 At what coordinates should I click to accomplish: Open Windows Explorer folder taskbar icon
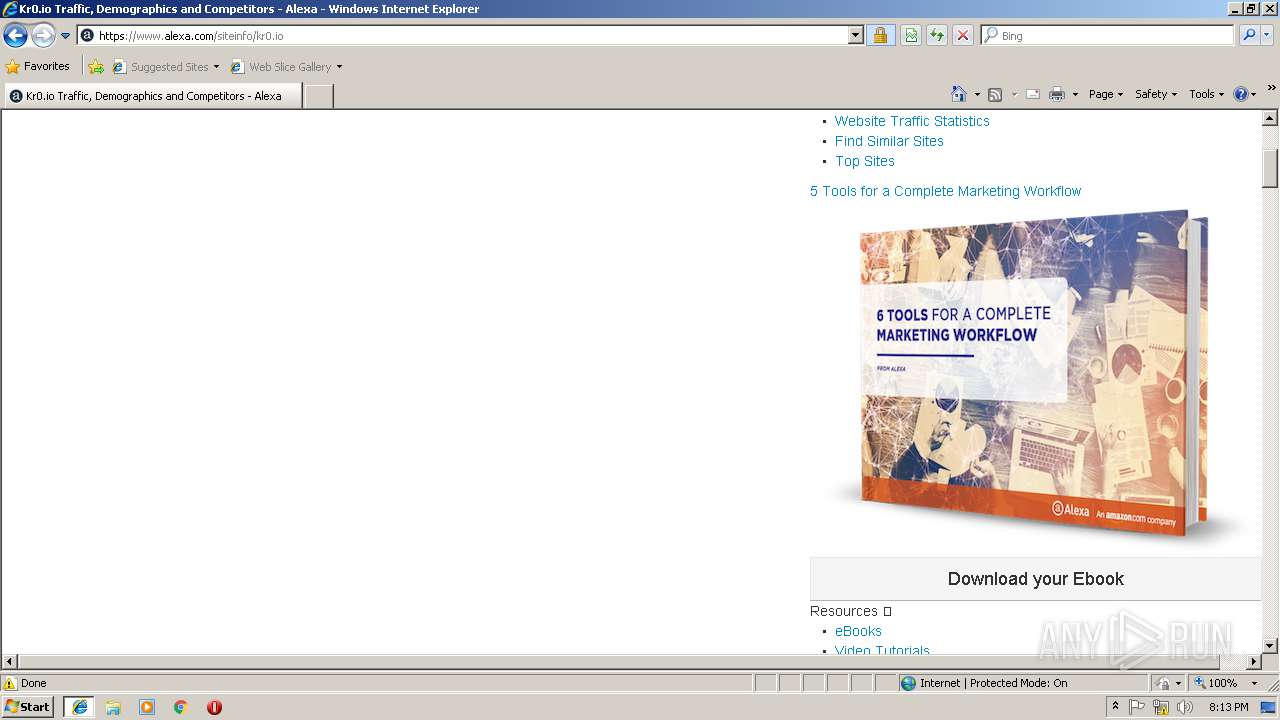[113, 707]
